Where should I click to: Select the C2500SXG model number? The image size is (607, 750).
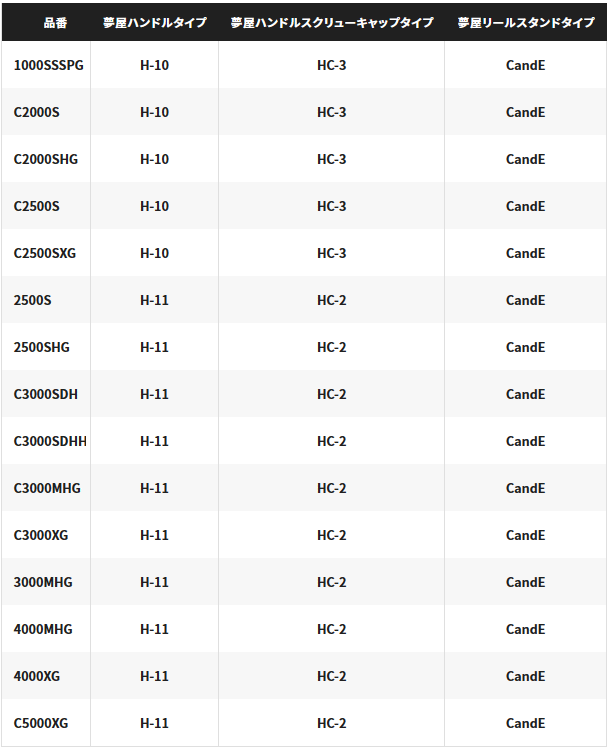(x=45, y=253)
